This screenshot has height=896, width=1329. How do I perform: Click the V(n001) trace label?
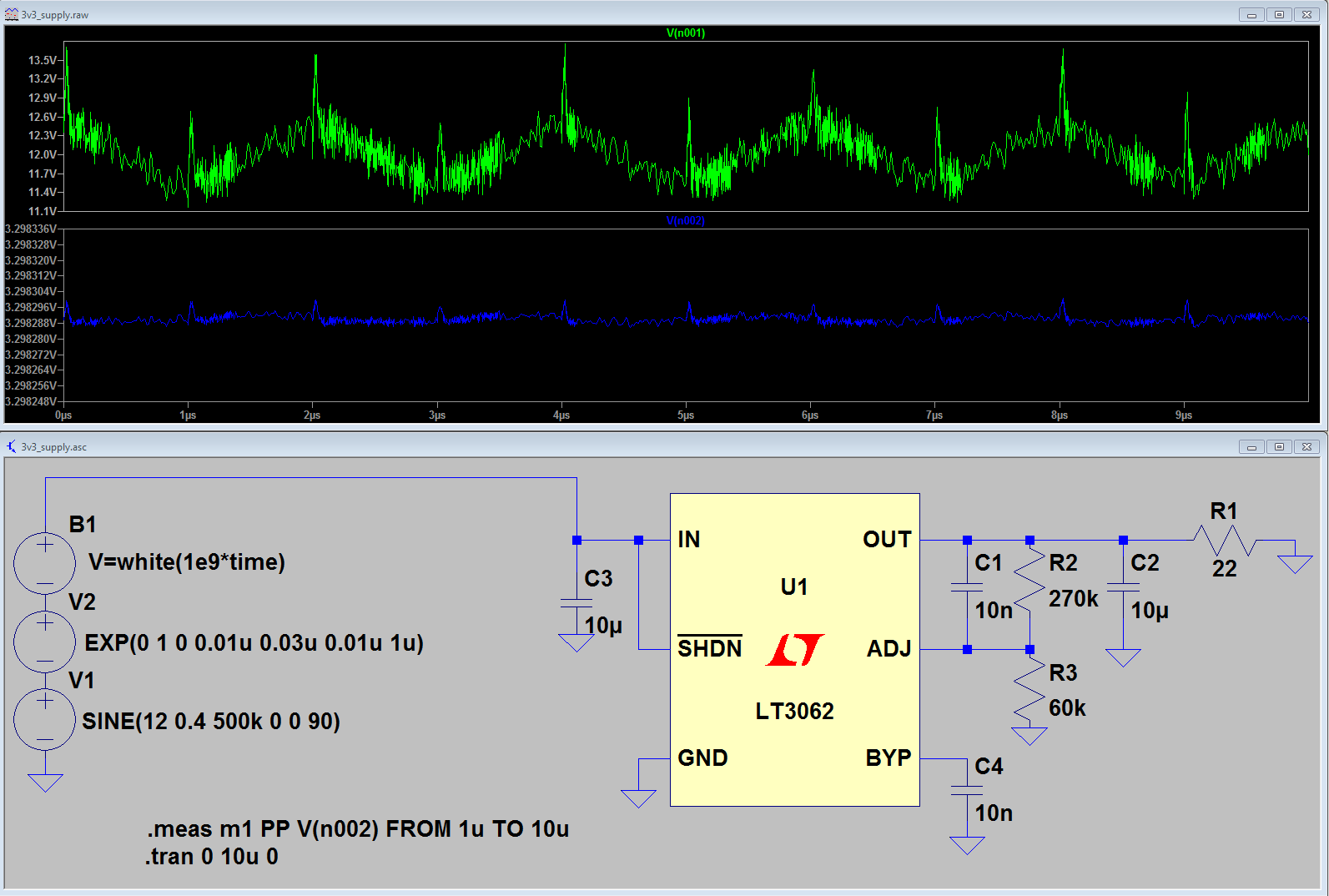[686, 33]
